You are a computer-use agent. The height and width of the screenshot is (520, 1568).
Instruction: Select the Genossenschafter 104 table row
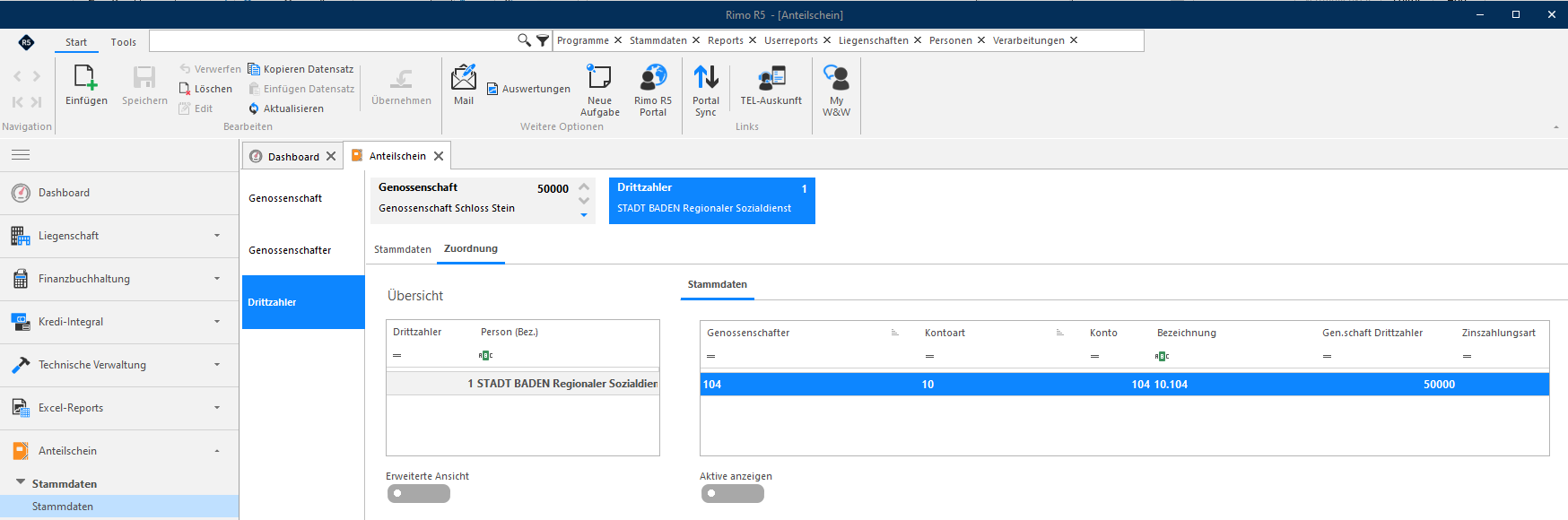[x=1125, y=384]
